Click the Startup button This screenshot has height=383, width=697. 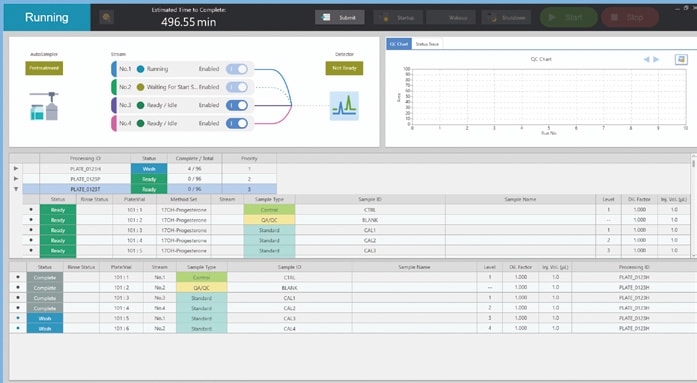point(398,18)
